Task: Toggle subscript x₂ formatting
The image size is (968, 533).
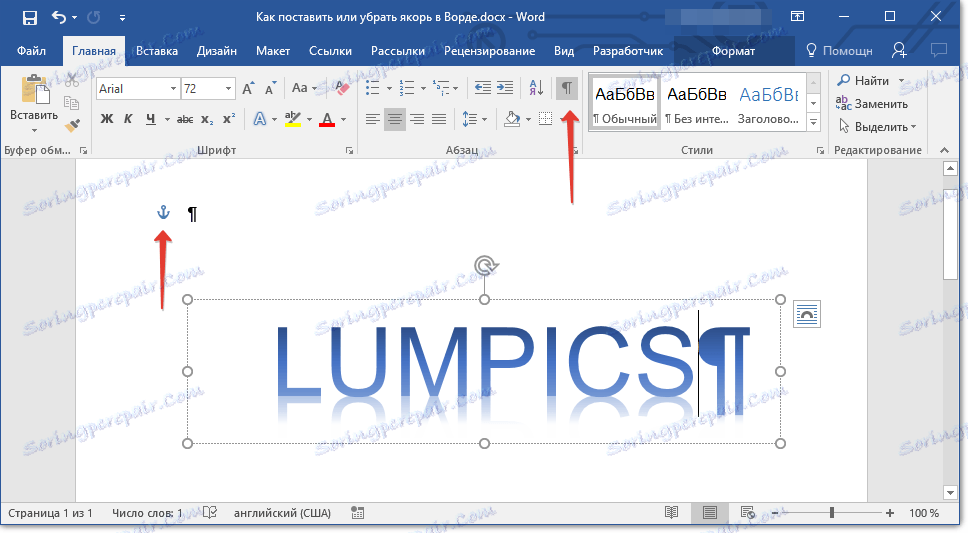Action: pyautogui.click(x=207, y=119)
